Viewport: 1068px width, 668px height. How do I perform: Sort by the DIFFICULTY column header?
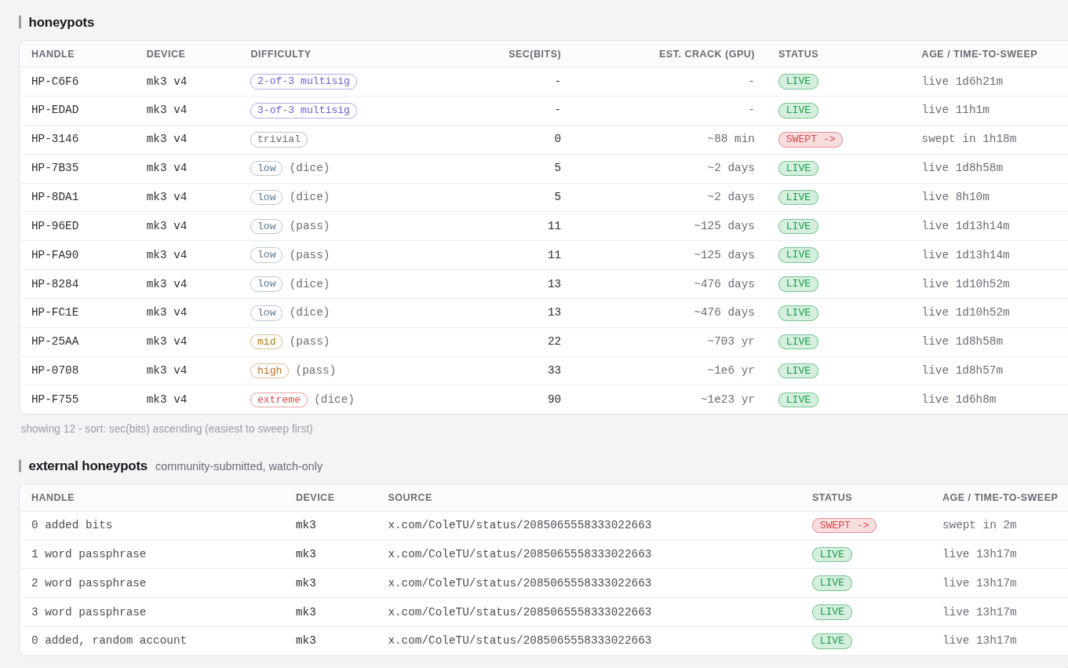tap(281, 54)
